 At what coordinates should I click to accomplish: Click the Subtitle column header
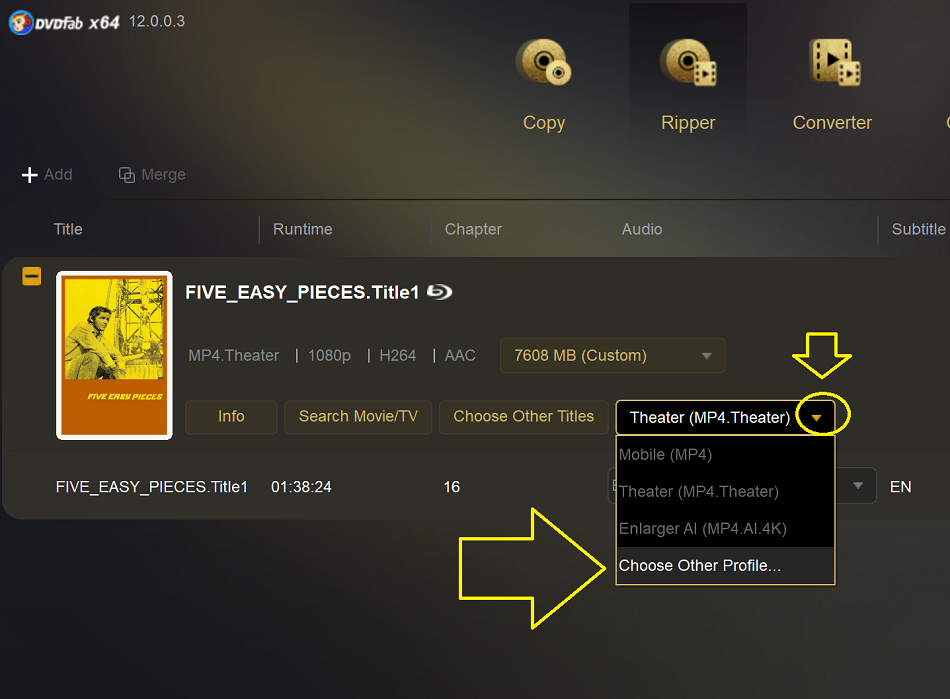pyautogui.click(x=918, y=230)
